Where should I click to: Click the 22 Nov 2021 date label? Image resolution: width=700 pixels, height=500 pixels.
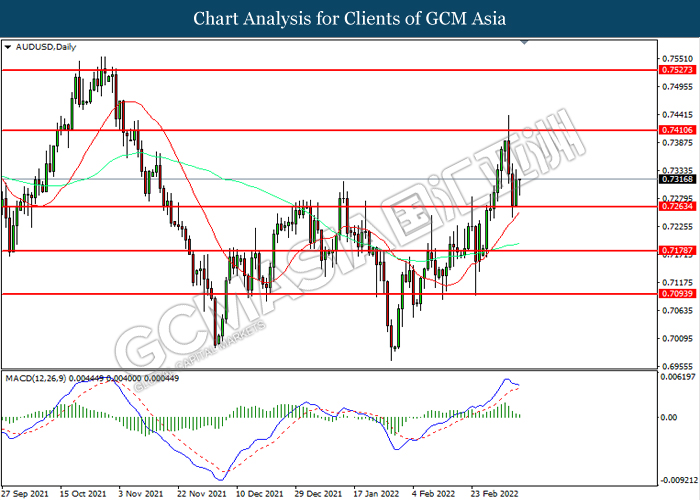[201, 494]
